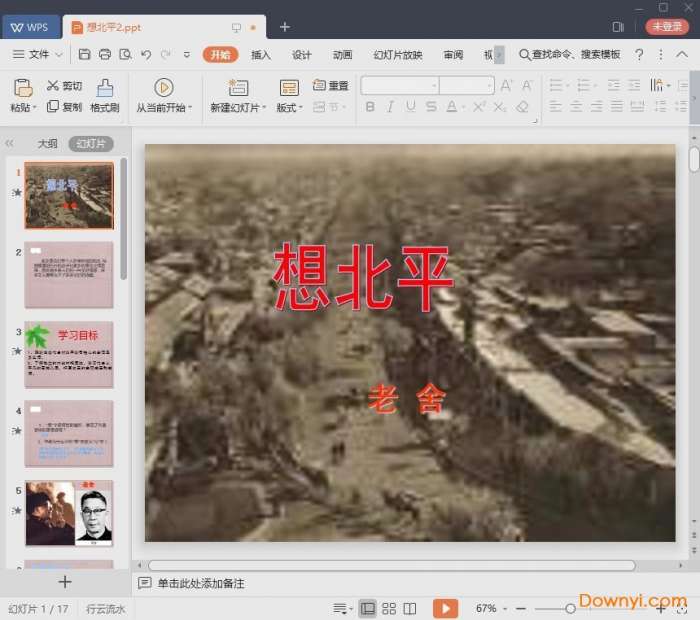Adjust the zoom slider handle
700x620 pixels.
pyautogui.click(x=570, y=608)
